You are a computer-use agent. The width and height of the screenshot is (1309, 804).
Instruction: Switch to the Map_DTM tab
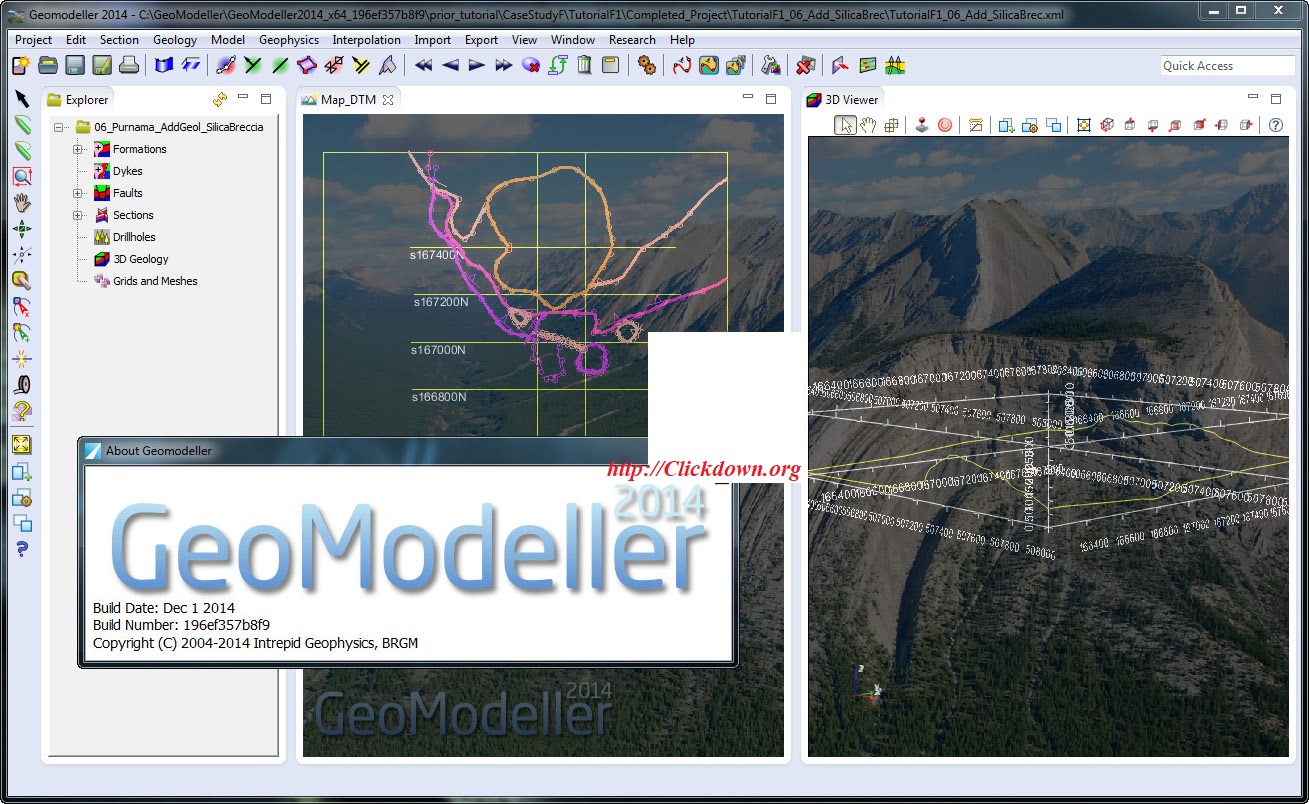[348, 99]
